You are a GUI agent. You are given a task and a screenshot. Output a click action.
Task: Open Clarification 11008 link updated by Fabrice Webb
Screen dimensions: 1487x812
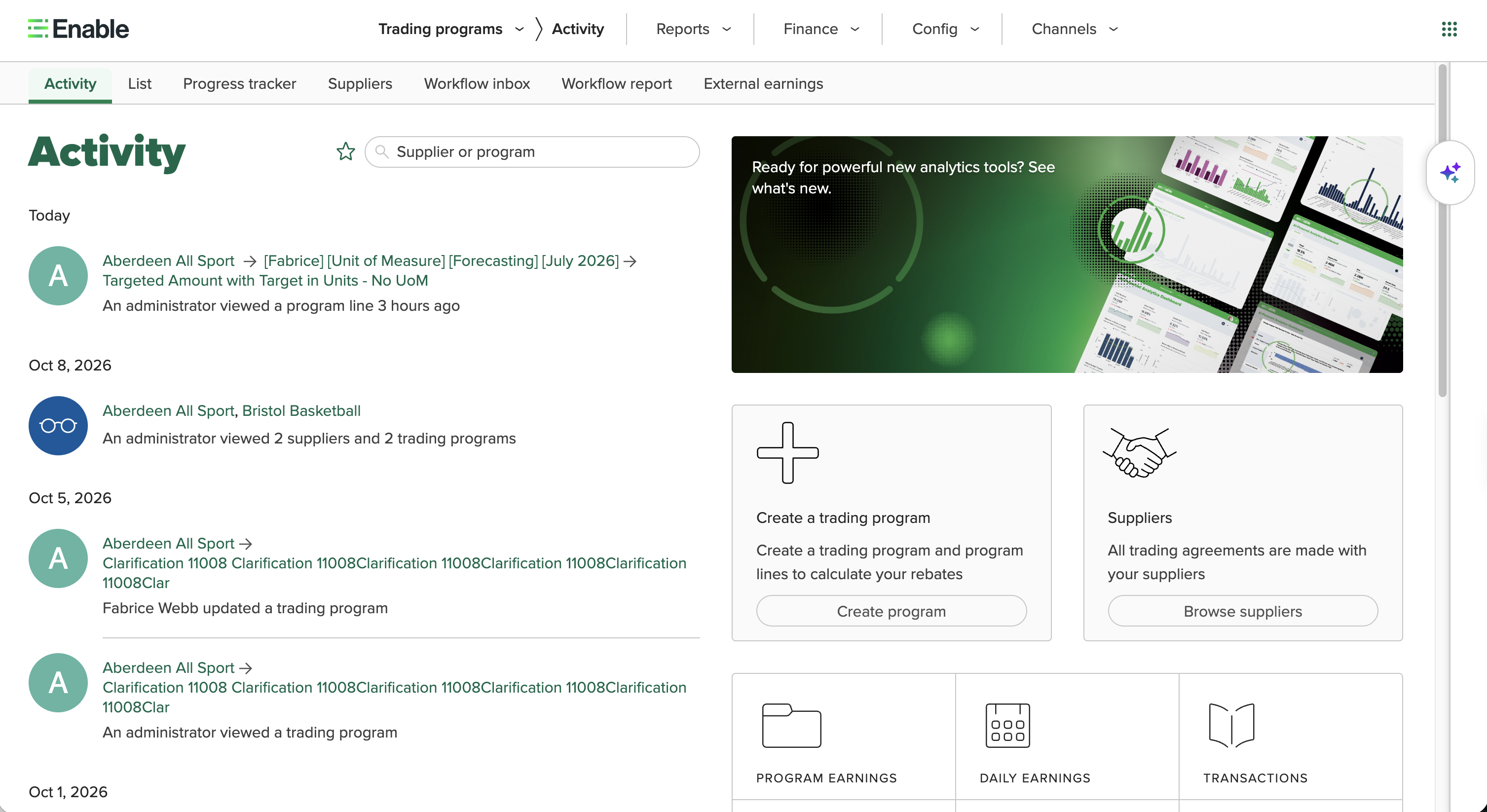(394, 573)
